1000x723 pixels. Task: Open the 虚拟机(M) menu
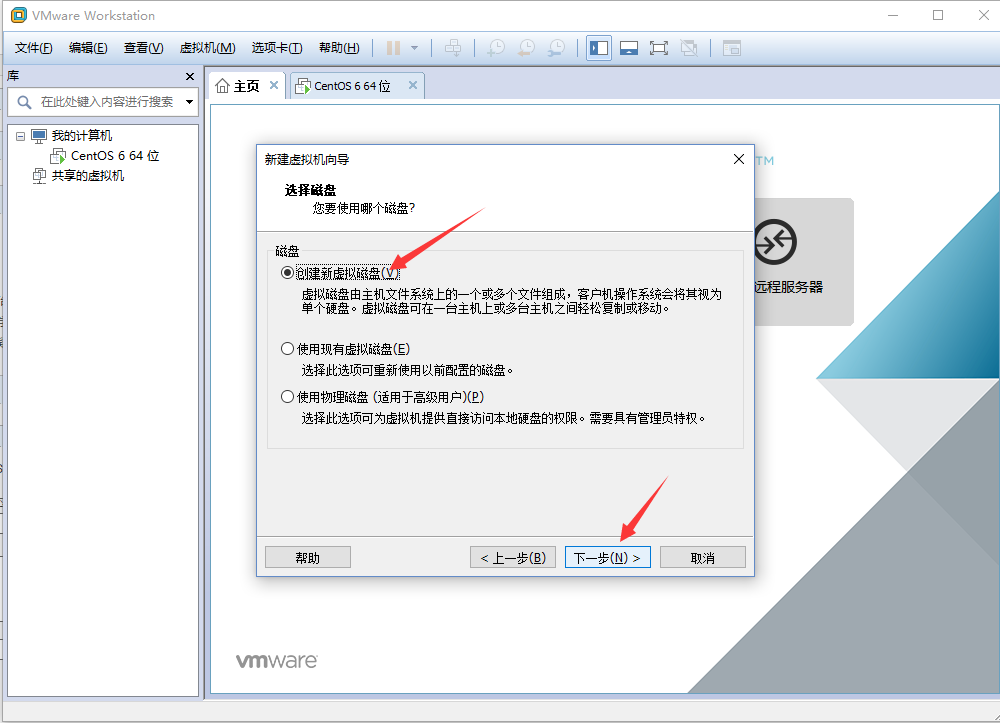(207, 48)
